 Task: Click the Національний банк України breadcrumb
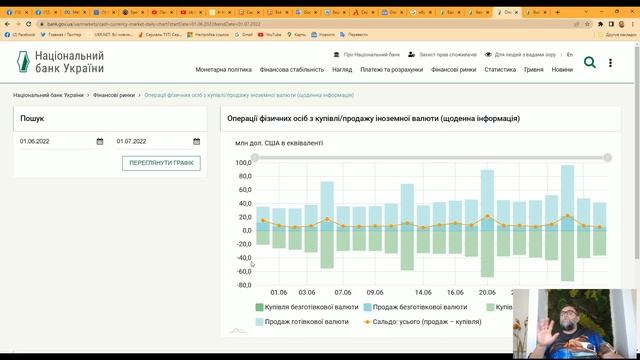pyautogui.click(x=48, y=95)
